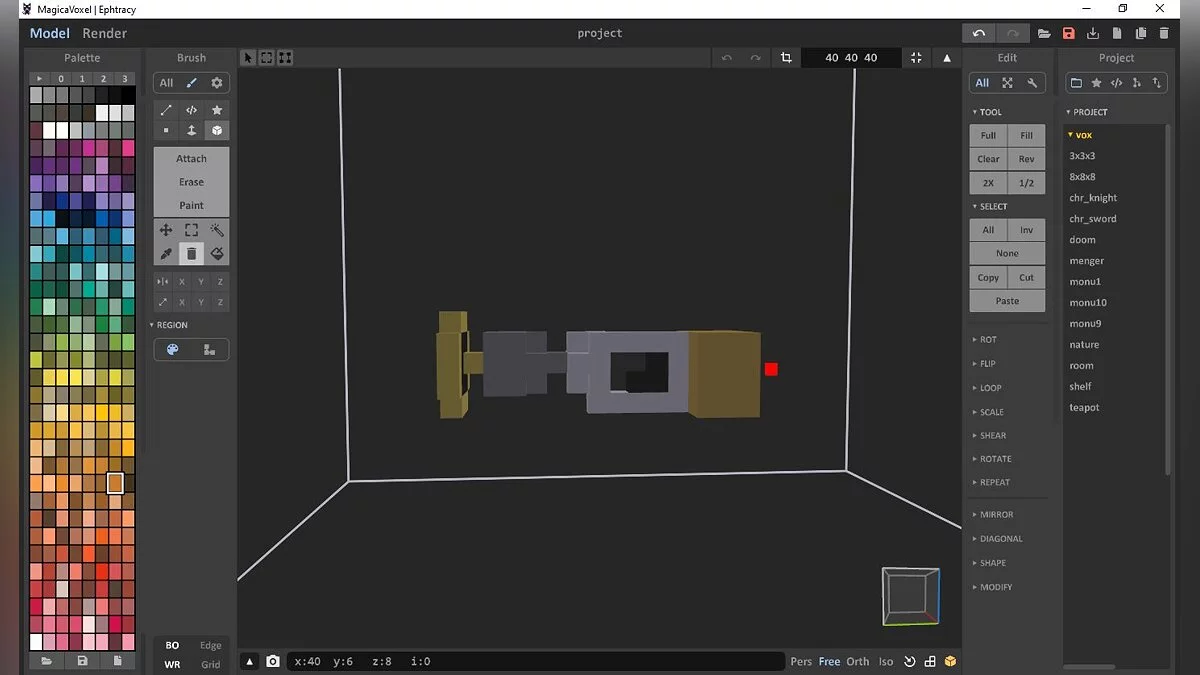The height and width of the screenshot is (675, 1200).
Task: Select Erase brush mode
Action: tap(191, 182)
